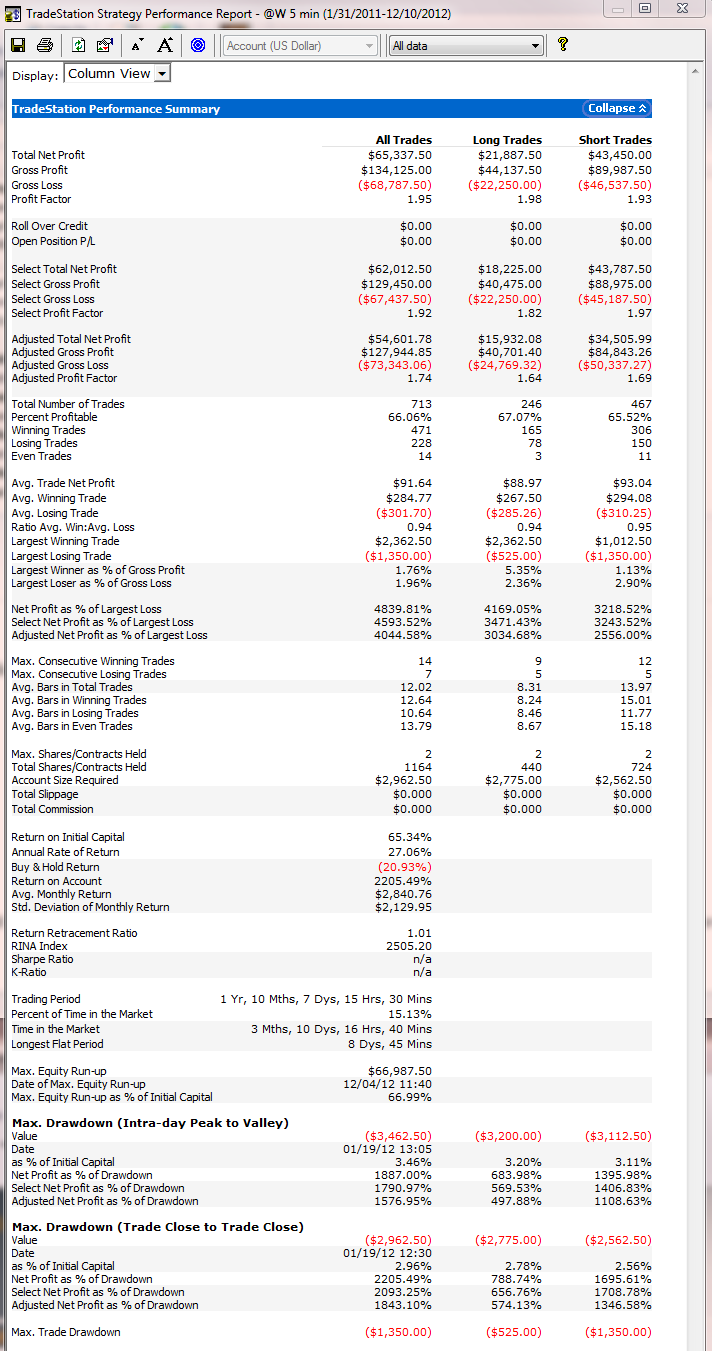The image size is (712, 1351).
Task: Click the vertical scrollbar up arrow
Action: pos(696,69)
